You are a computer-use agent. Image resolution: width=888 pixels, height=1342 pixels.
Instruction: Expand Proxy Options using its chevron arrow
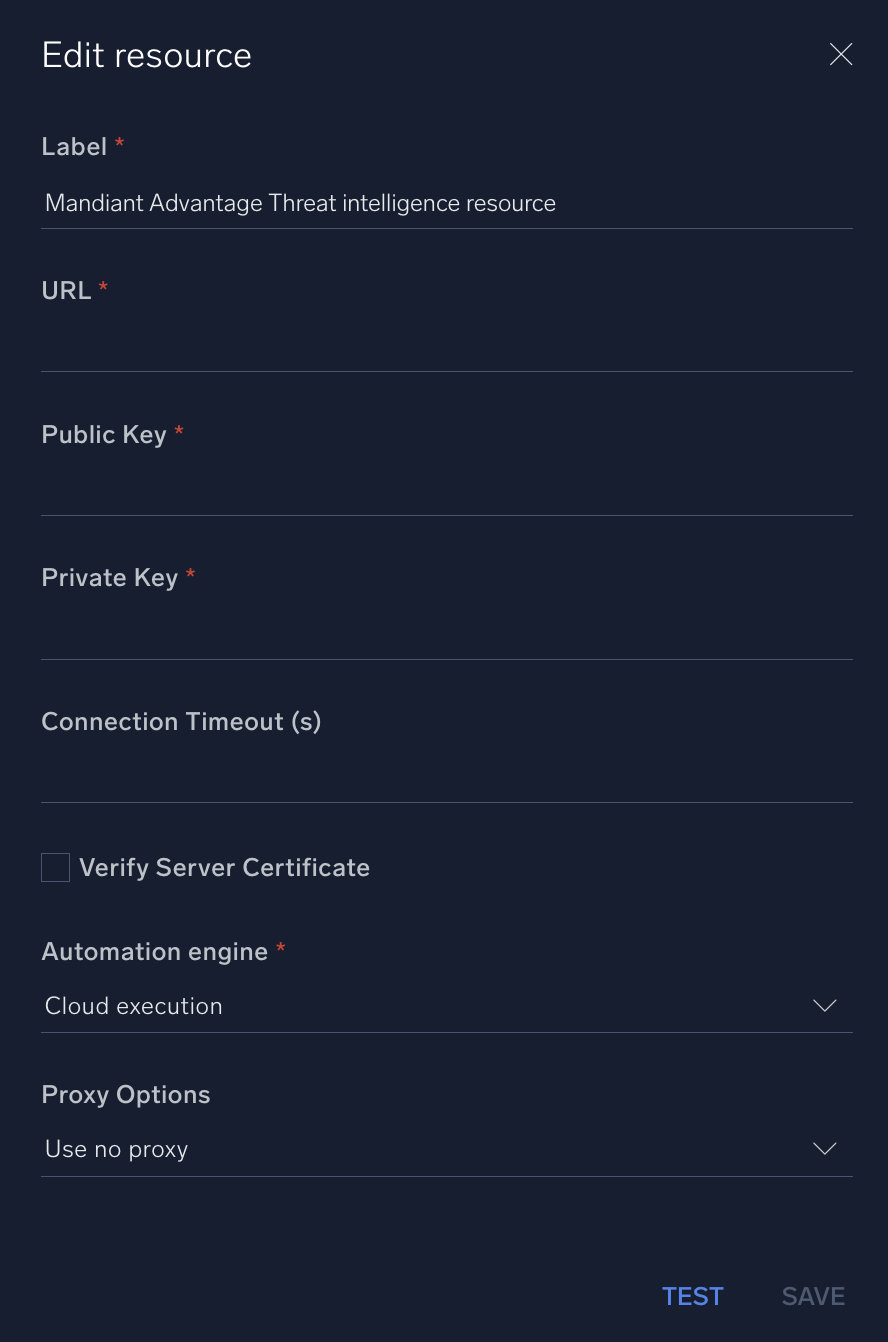(825, 1149)
